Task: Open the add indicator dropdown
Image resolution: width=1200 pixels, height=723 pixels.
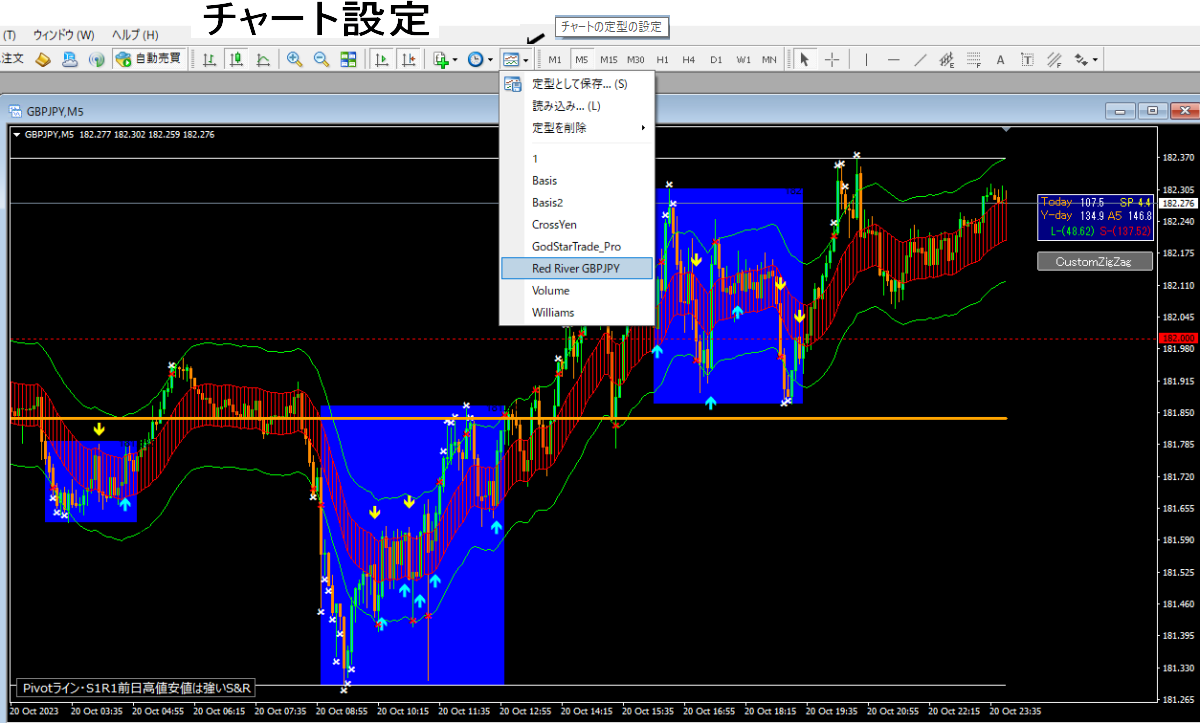Action: [x=445, y=59]
